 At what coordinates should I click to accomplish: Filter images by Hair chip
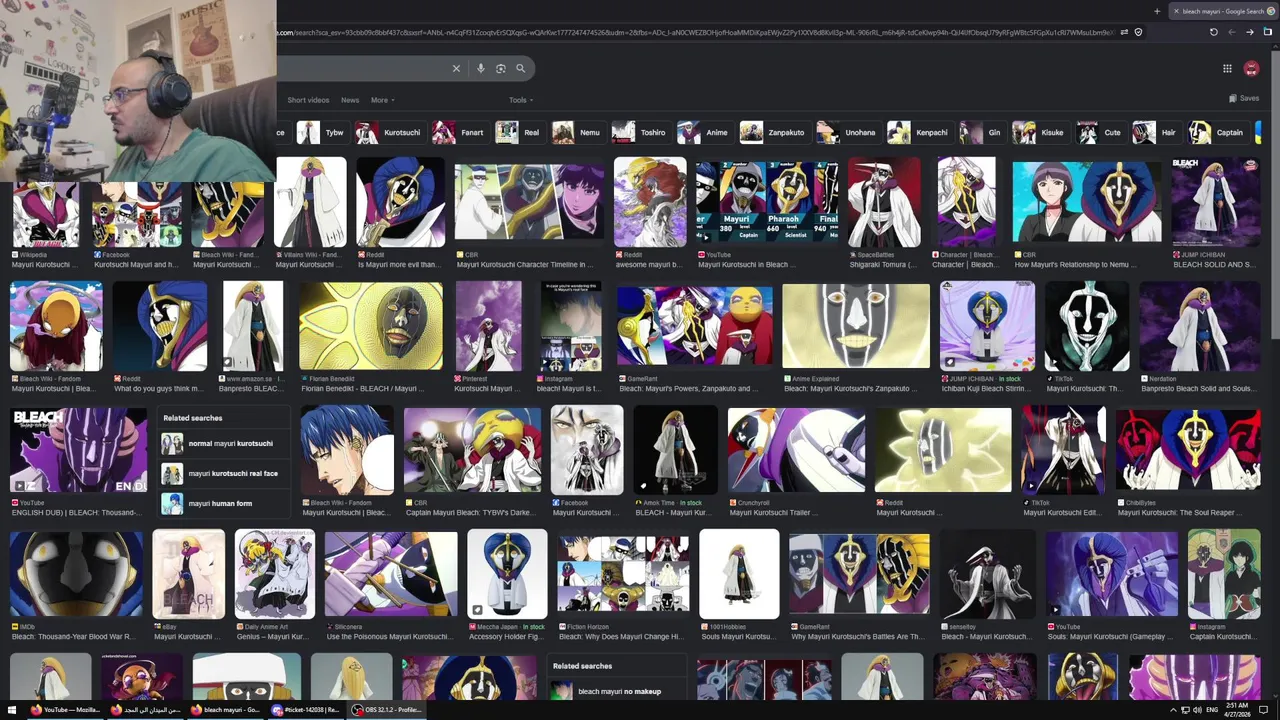pyautogui.click(x=1156, y=132)
